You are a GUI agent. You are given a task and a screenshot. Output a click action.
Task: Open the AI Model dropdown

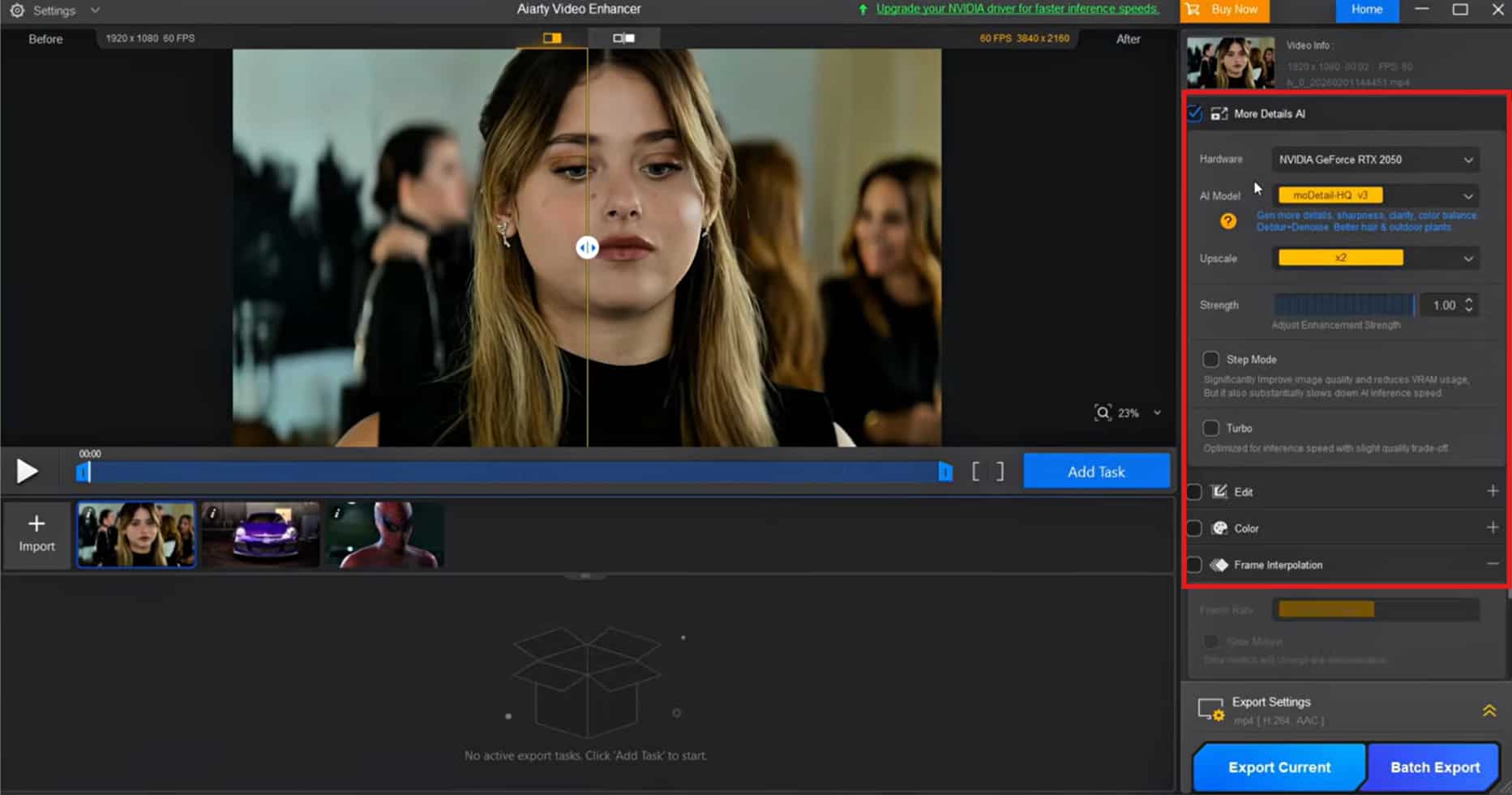[1375, 195]
